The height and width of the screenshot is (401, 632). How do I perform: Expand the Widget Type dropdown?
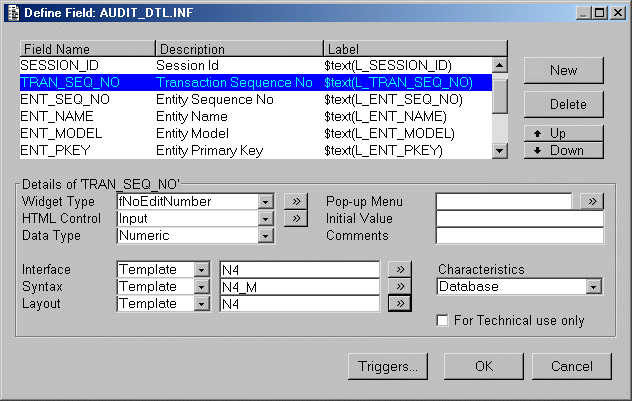tap(265, 201)
